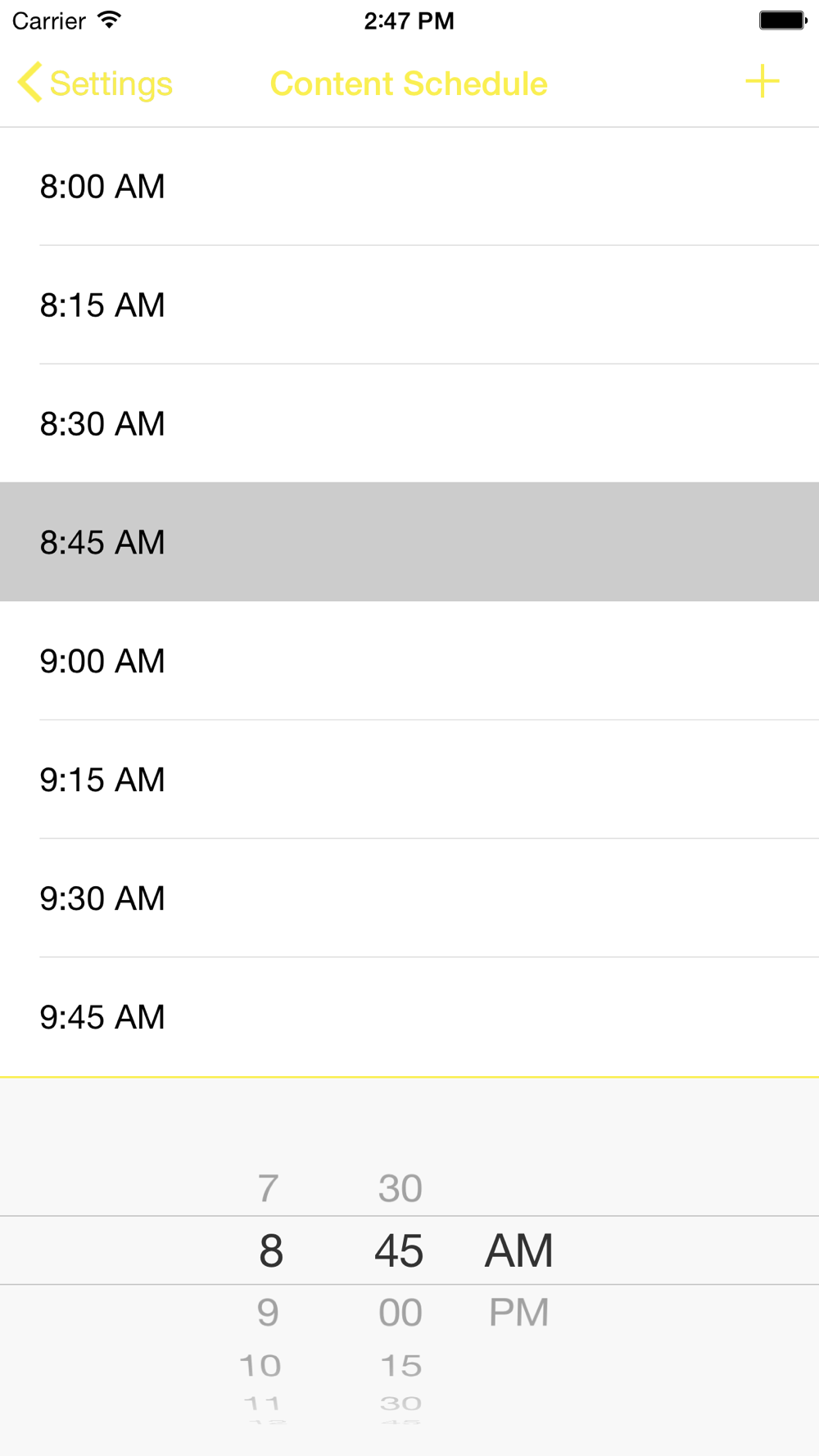
Task: Choose the 9:00 AM entry
Action: [x=409, y=661]
